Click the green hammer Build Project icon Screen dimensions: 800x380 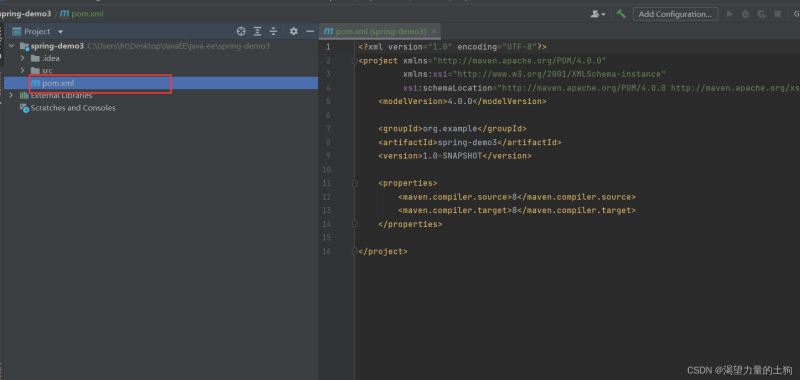click(621, 14)
